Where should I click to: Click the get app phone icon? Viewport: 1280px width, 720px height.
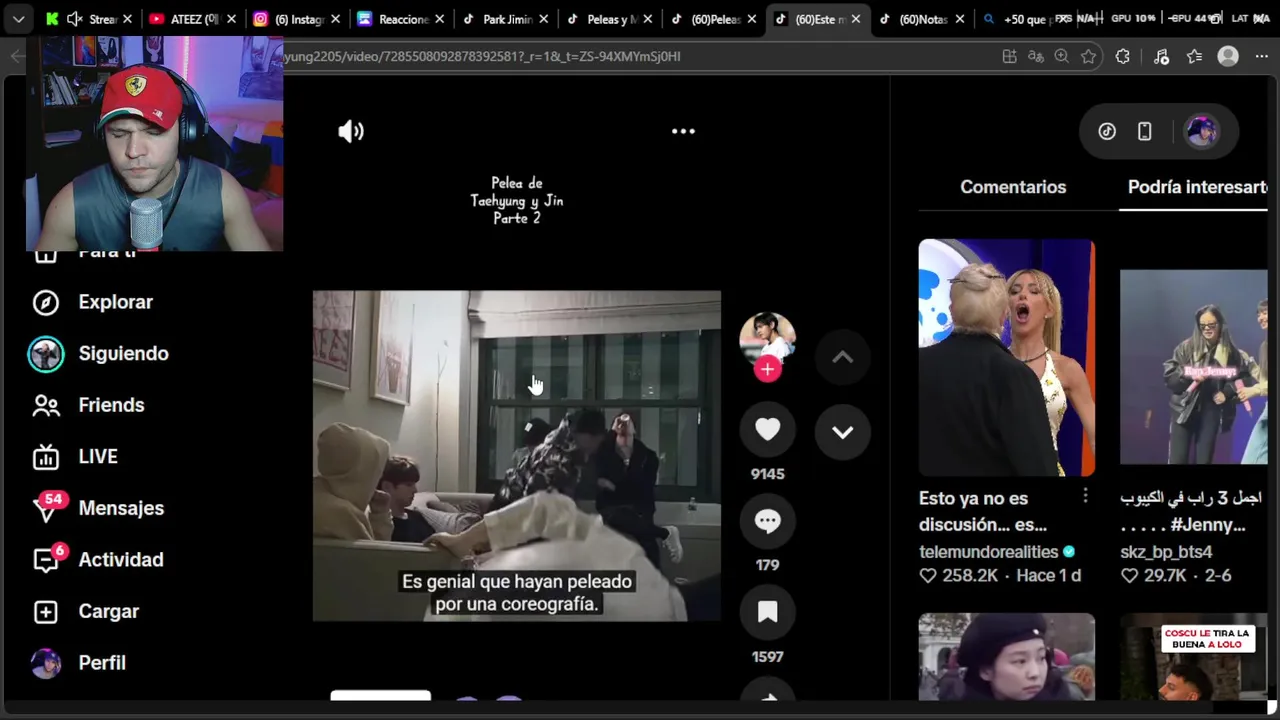tap(1145, 131)
